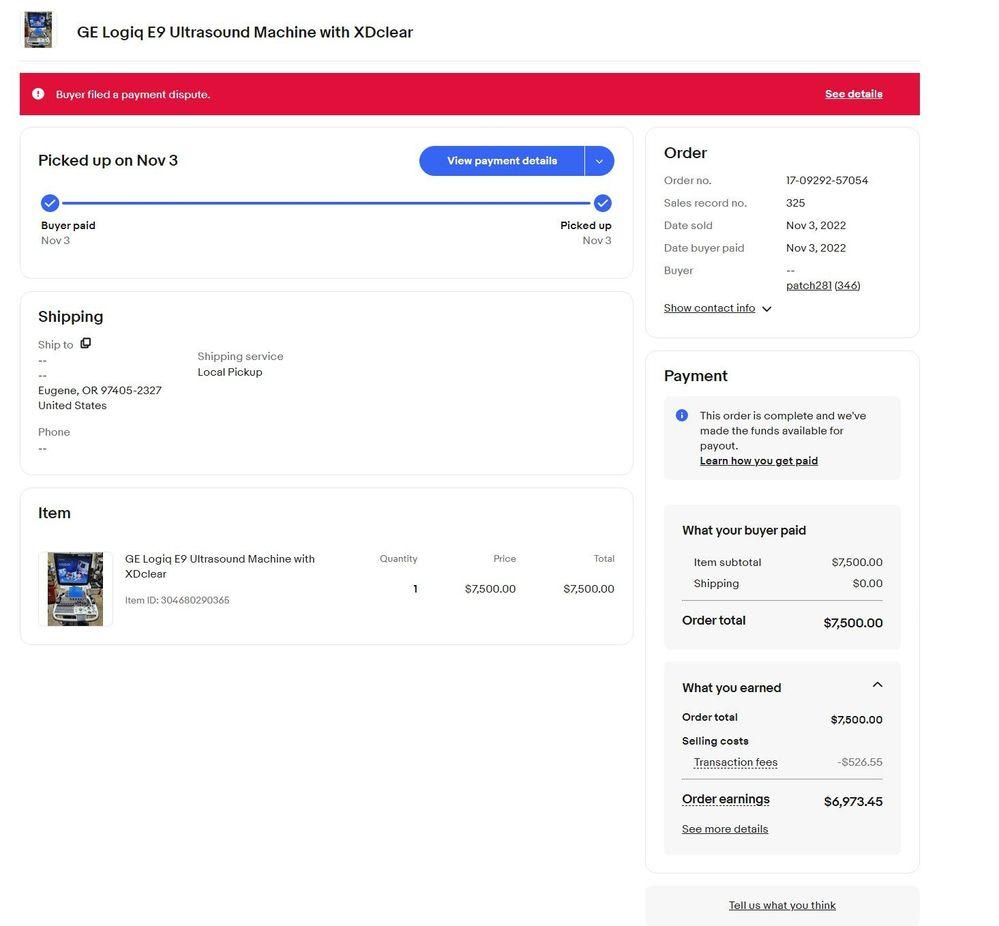999x926 pixels.
Task: Click View payment details button
Action: point(501,161)
